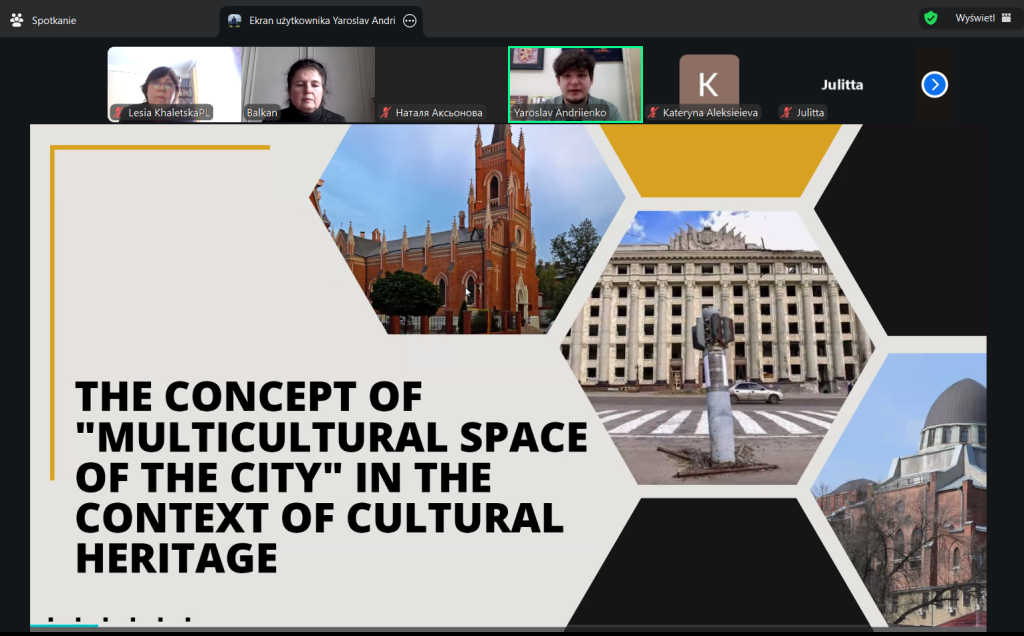The width and height of the screenshot is (1024, 636).
Task: Click Kateryna Aleksieieva's K avatar
Action: 708,82
